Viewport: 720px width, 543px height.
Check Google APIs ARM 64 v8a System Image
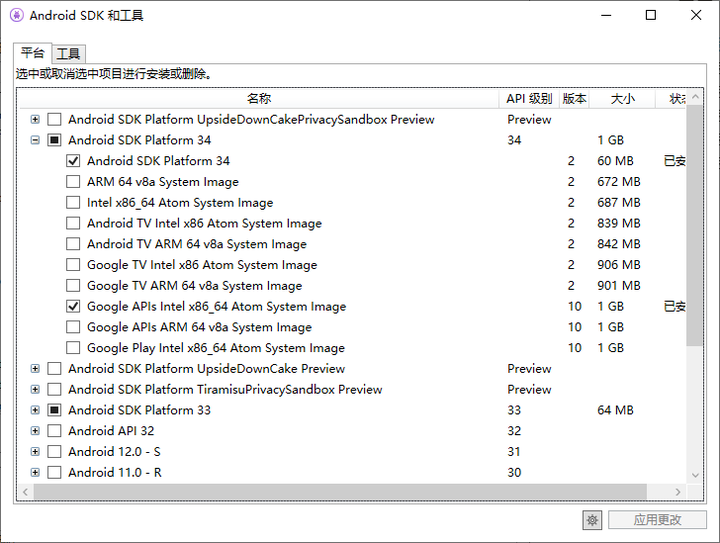point(73,327)
